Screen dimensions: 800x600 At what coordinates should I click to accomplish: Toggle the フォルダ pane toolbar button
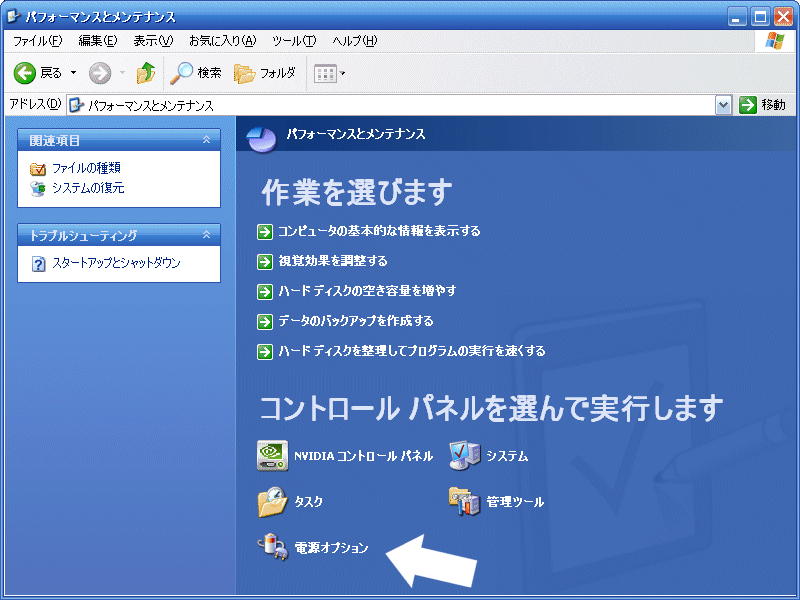pyautogui.click(x=265, y=73)
